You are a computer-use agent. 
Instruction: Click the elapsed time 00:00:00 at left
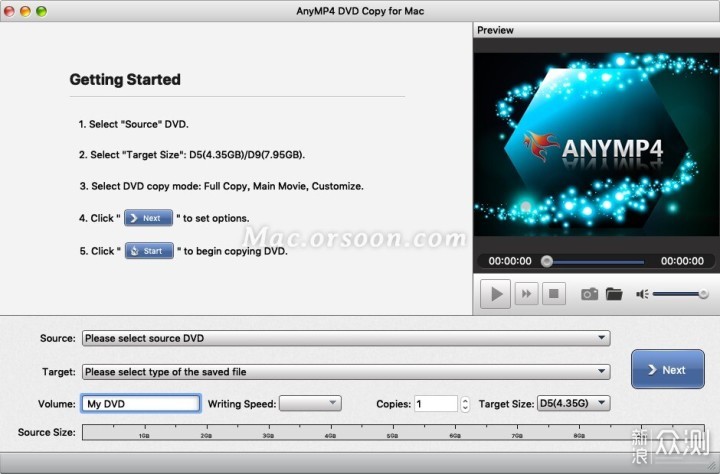[510, 261]
